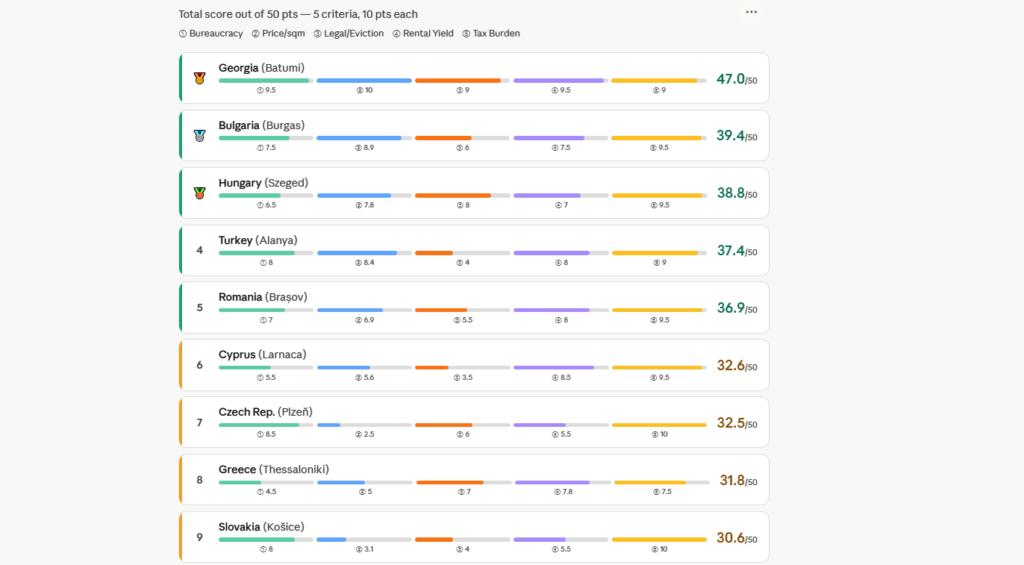Click the Bureaucracy legend number icon

tap(183, 33)
